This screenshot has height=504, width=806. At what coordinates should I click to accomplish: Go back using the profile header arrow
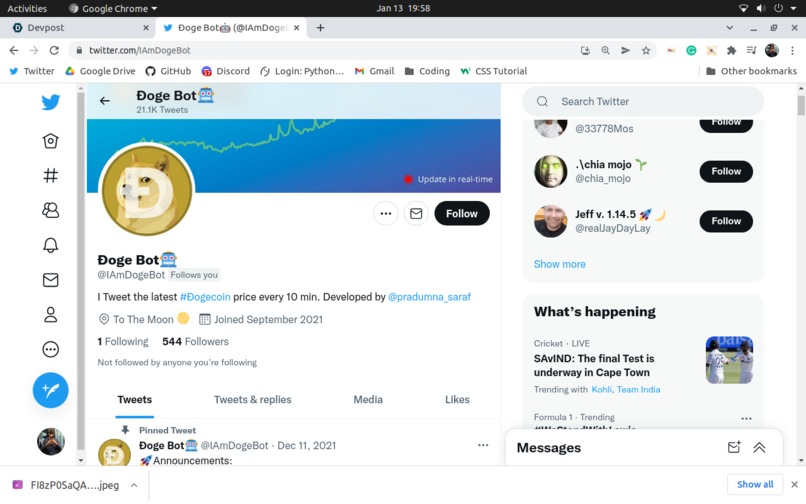click(105, 101)
